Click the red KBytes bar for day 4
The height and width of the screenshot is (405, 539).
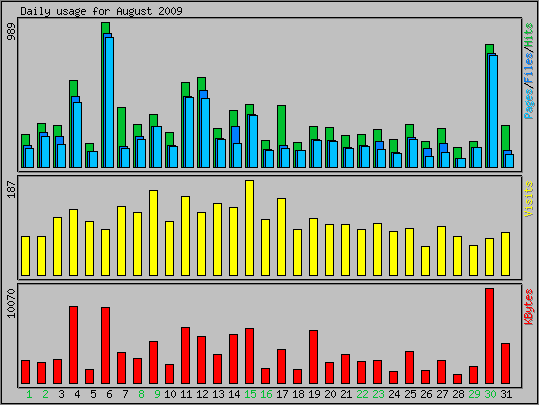pos(74,345)
